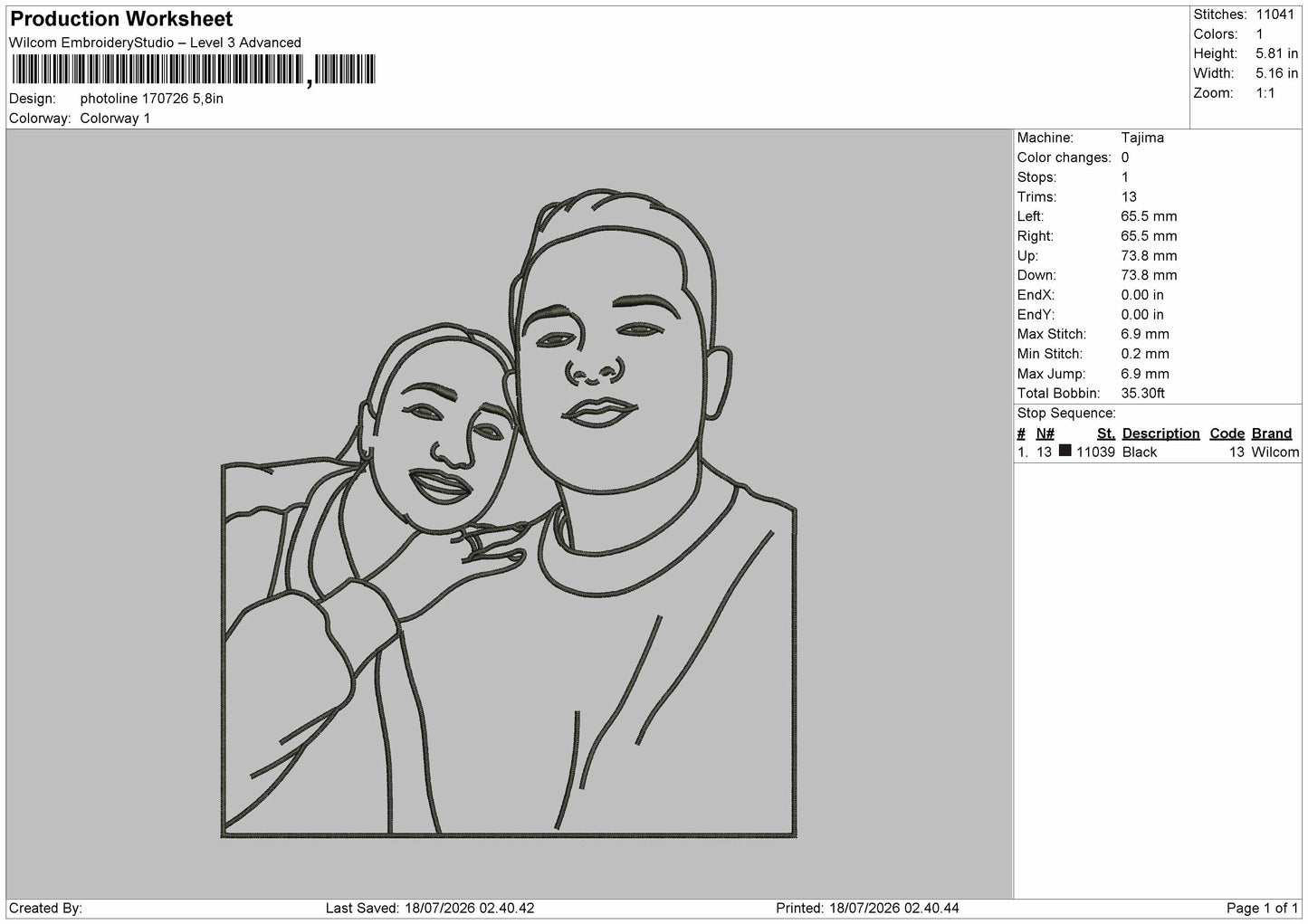Viewport: 1308px width, 924px height.
Task: Click the Production Worksheet title
Action: pos(121,19)
